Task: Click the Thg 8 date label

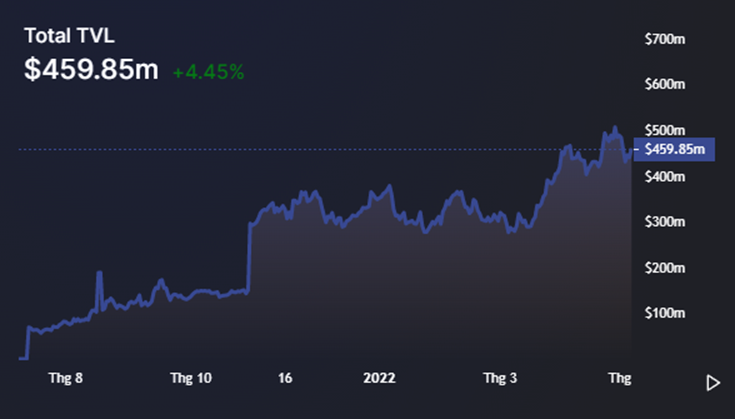Action: click(x=66, y=378)
